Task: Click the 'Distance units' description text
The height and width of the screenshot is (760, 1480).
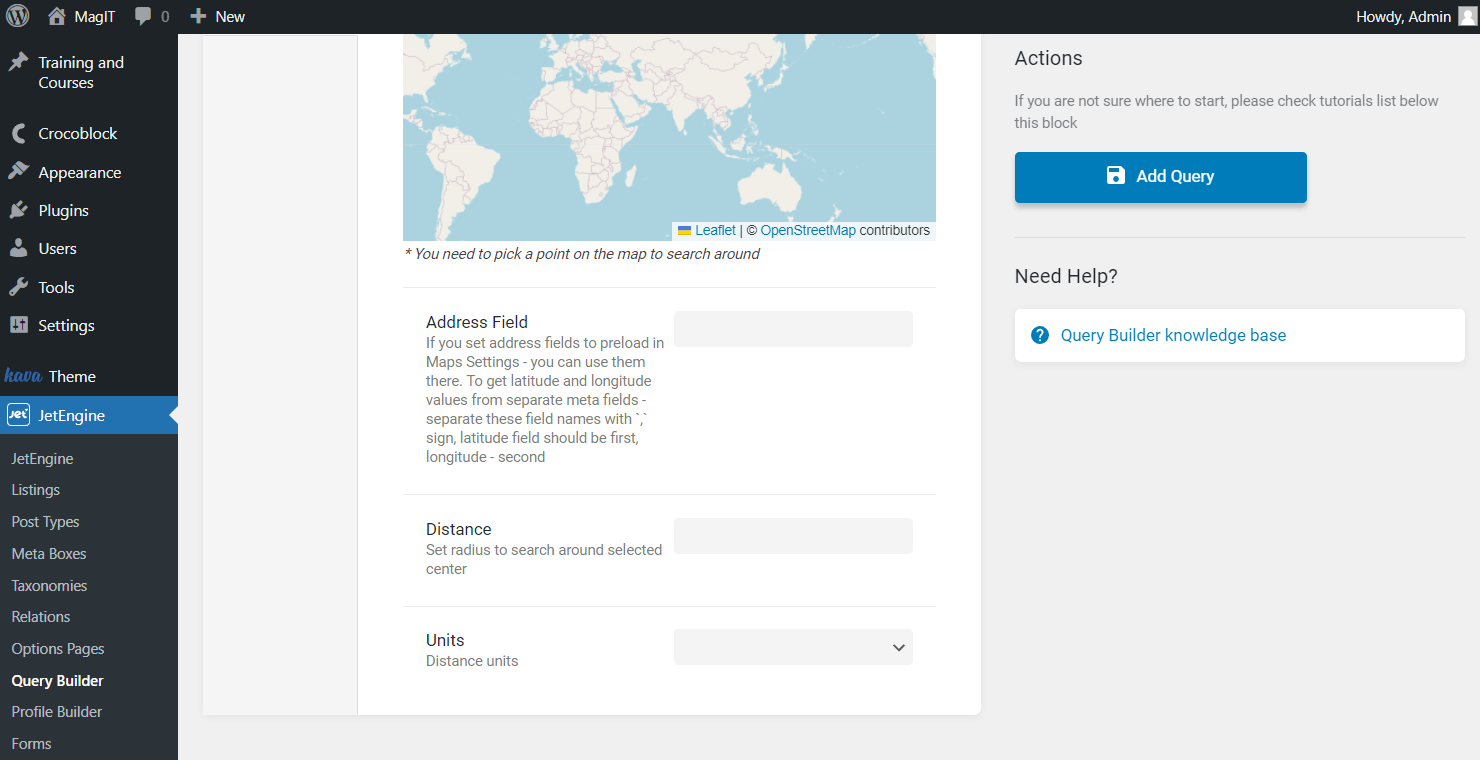Action: pyautogui.click(x=472, y=661)
